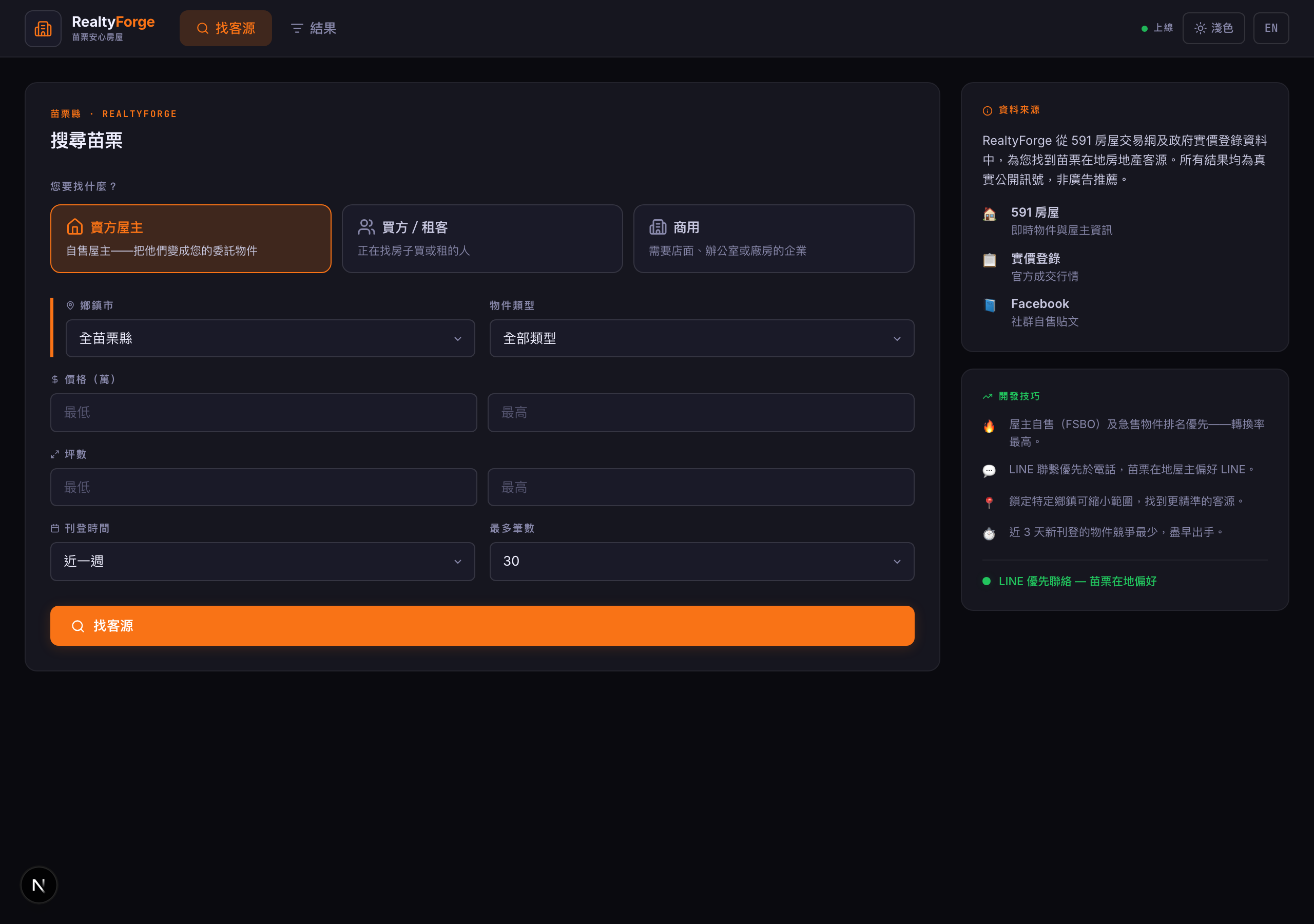The image size is (1314, 924).
Task: Click the green dot beside LINE 優先聯絡
Action: pyautogui.click(x=987, y=581)
